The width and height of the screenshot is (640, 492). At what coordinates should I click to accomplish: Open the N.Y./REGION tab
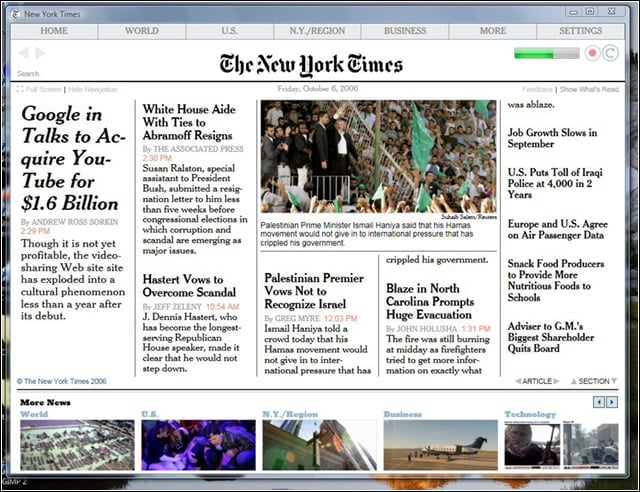(x=317, y=31)
